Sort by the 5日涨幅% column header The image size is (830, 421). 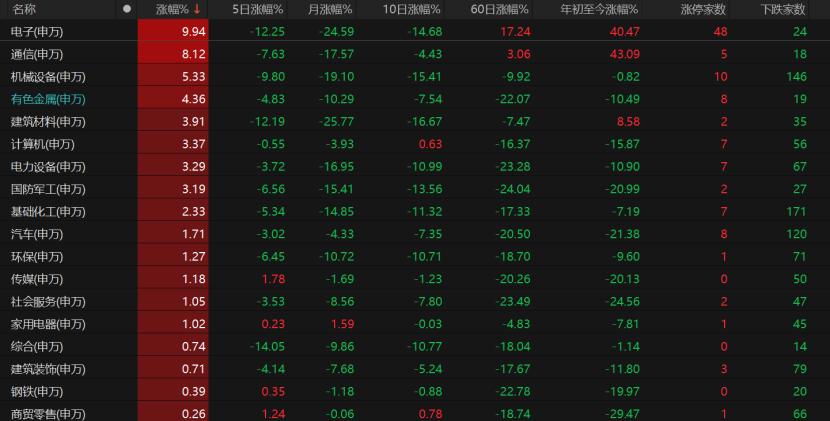(258, 9)
